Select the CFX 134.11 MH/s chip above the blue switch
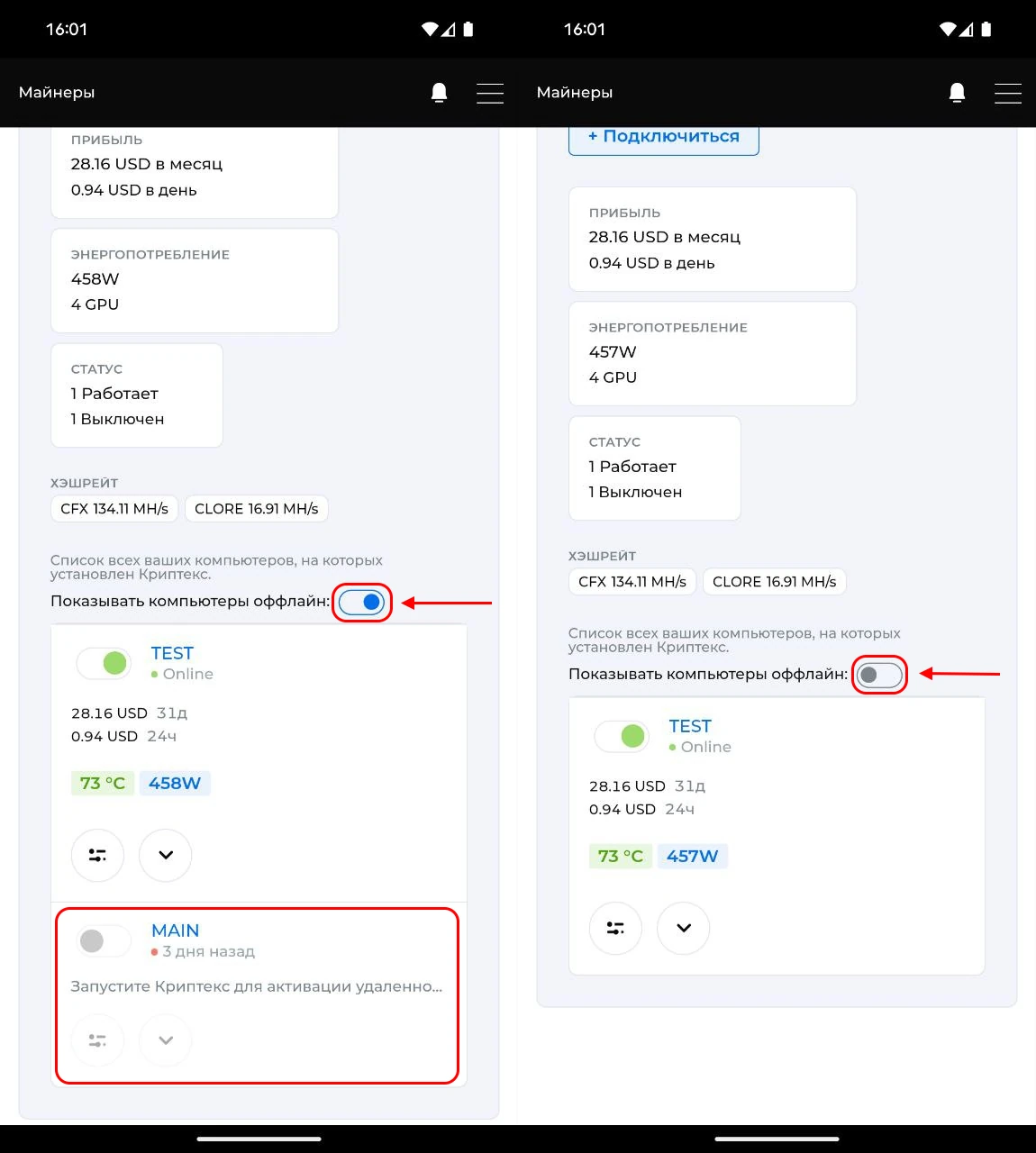 [114, 509]
